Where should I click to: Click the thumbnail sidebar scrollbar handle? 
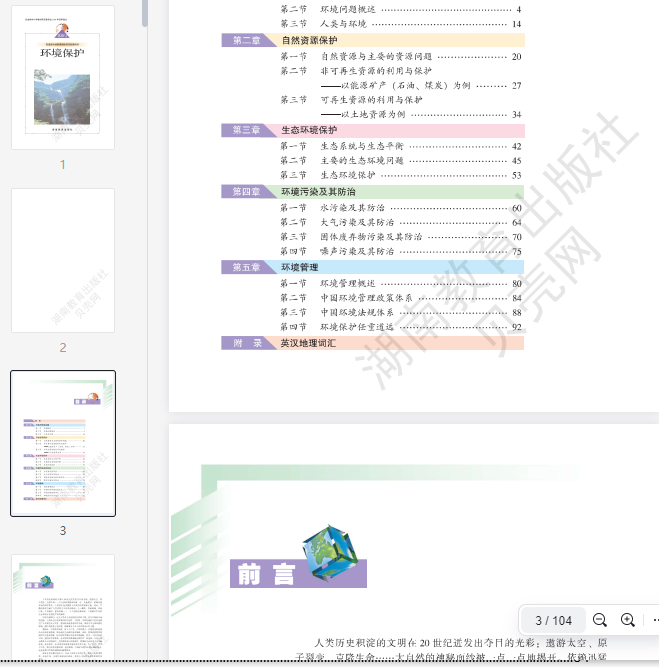point(146,12)
